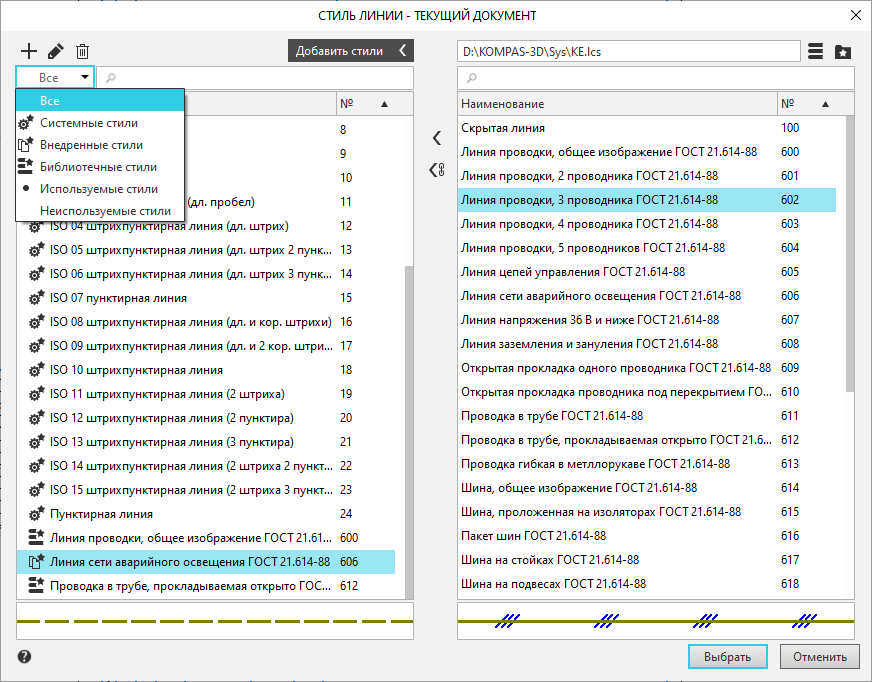Choose 'Библиотечные стили' from filter list

point(98,167)
